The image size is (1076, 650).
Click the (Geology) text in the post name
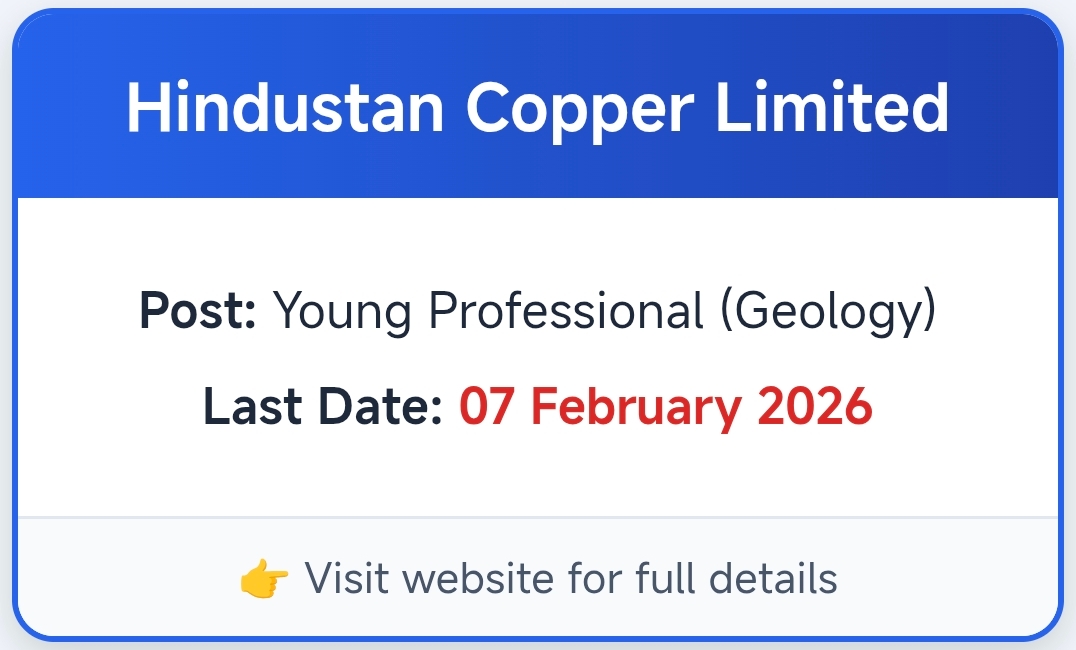pos(828,312)
